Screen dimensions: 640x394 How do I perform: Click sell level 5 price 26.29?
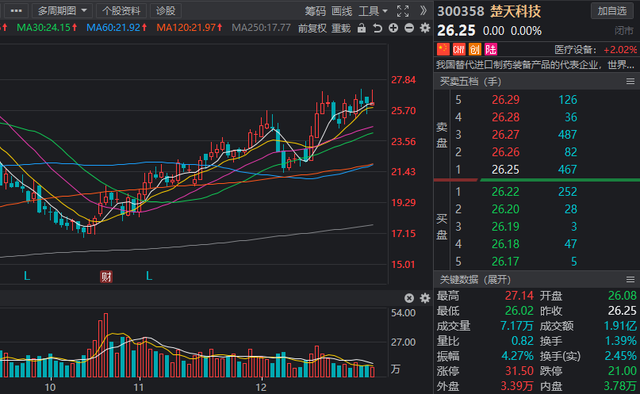click(x=506, y=100)
